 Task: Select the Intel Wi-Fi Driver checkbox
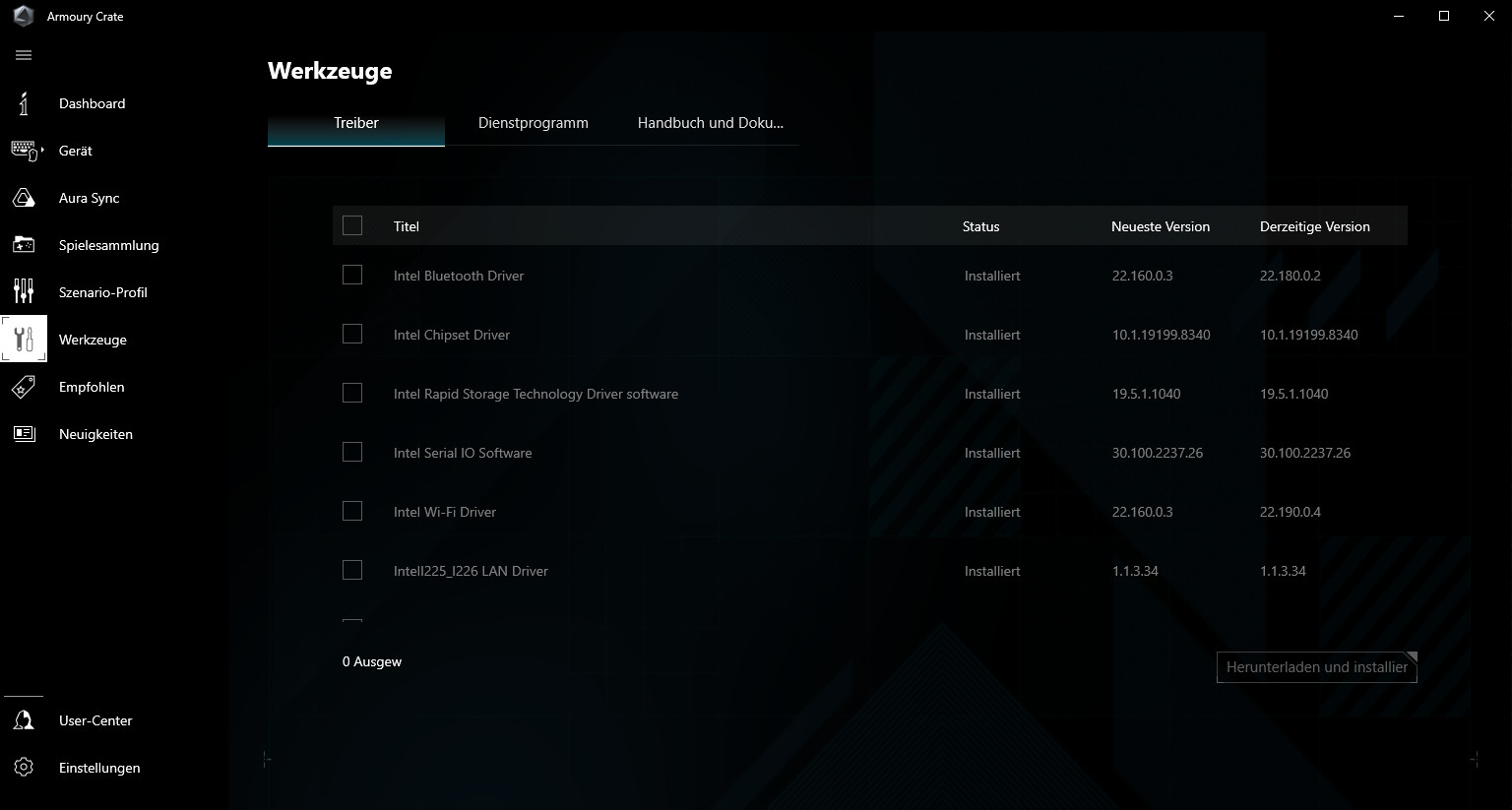tap(352, 512)
